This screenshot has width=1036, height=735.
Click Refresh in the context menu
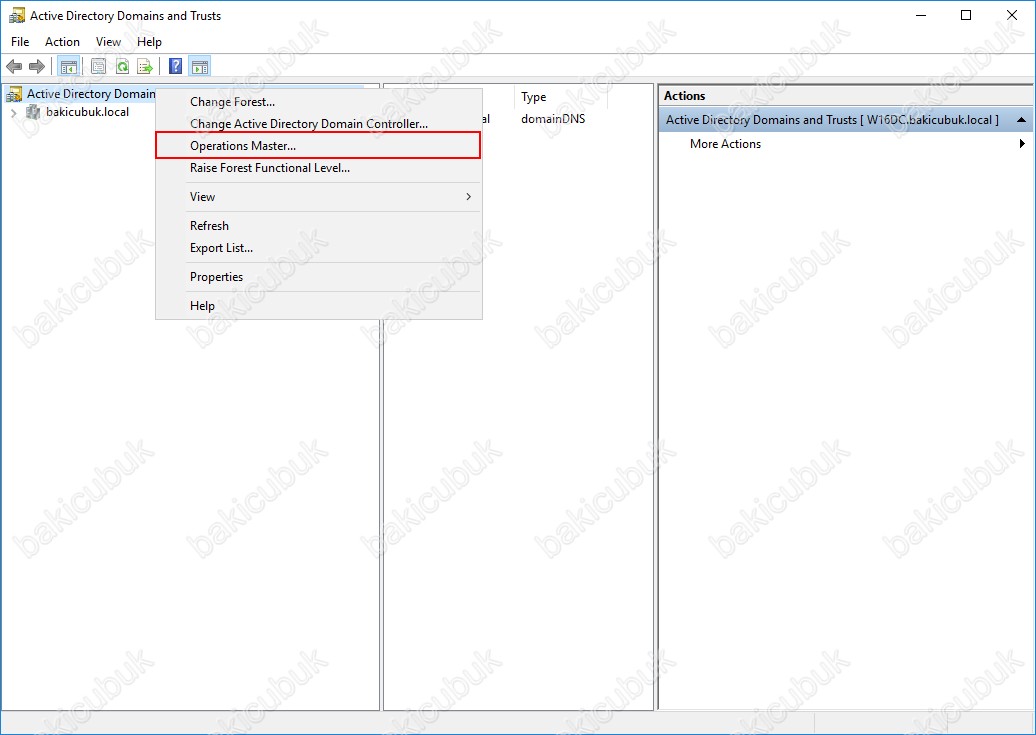tap(318, 226)
